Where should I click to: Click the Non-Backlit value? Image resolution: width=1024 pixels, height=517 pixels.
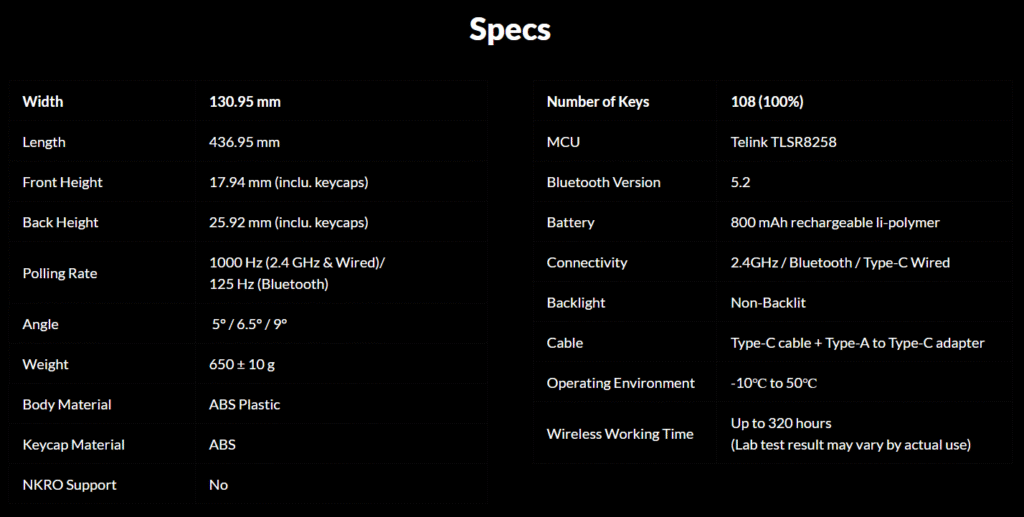(768, 302)
